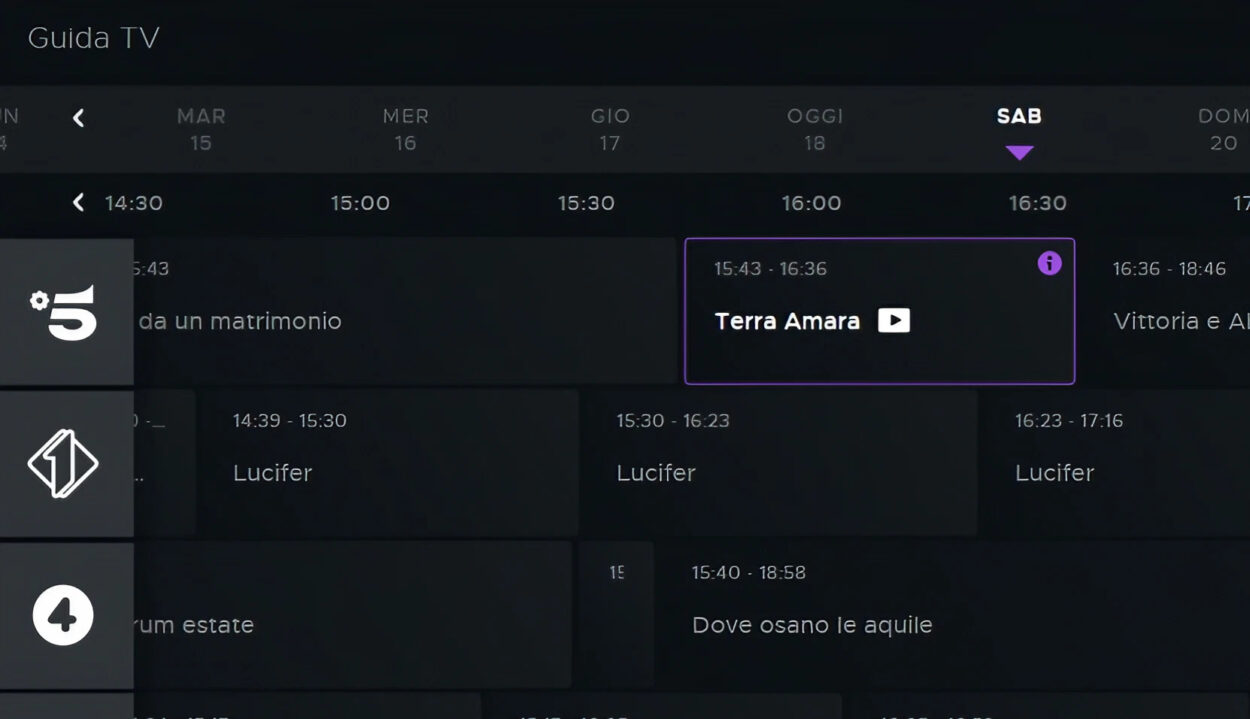1250x719 pixels.
Task: Switch to the MER 16 day tab
Action: tap(405, 129)
